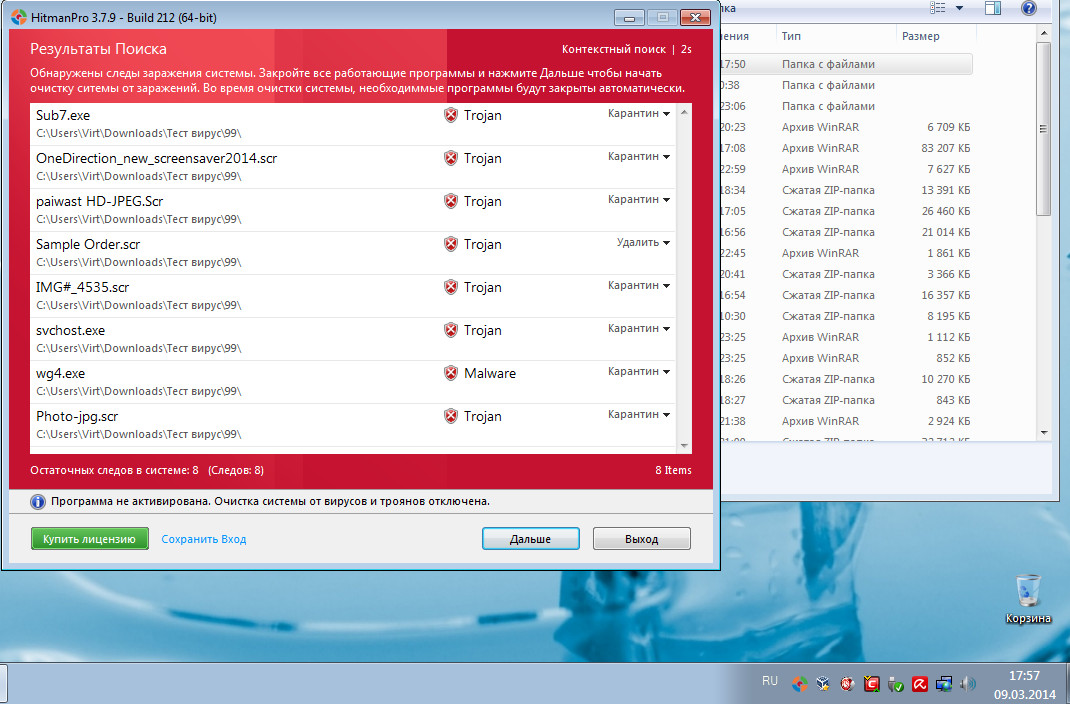Open the Карантин dropdown for Sub7.exe
1070x704 pixels.
[x=639, y=114]
